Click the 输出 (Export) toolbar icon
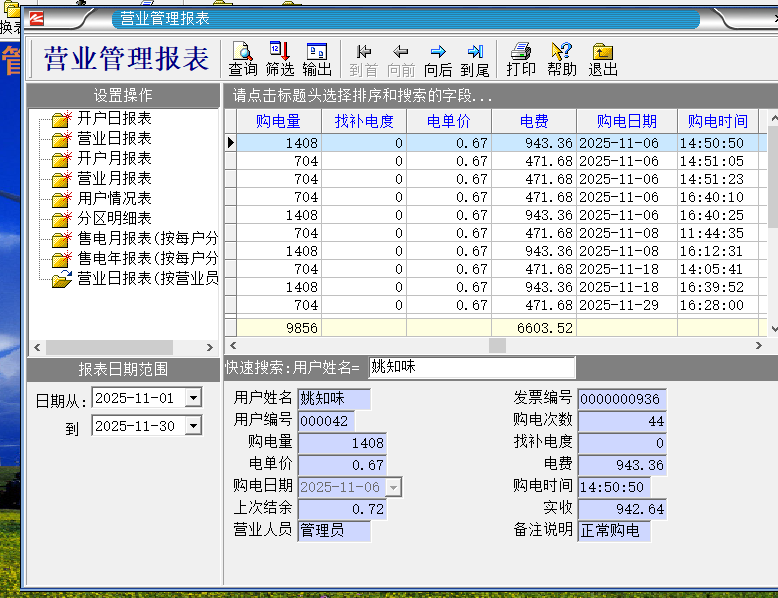 317,59
